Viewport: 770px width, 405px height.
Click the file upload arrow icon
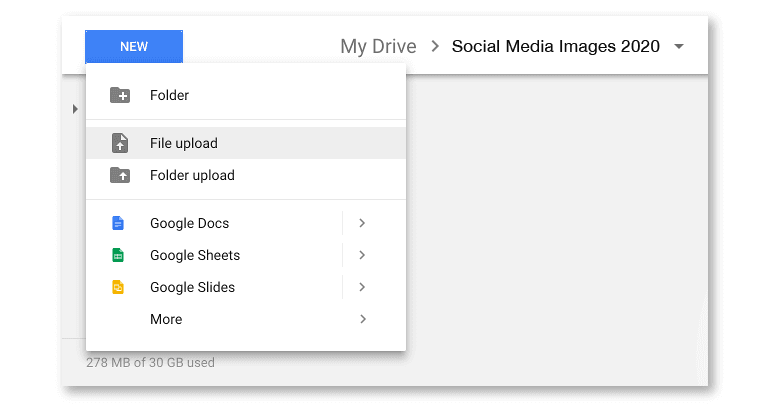(x=120, y=143)
